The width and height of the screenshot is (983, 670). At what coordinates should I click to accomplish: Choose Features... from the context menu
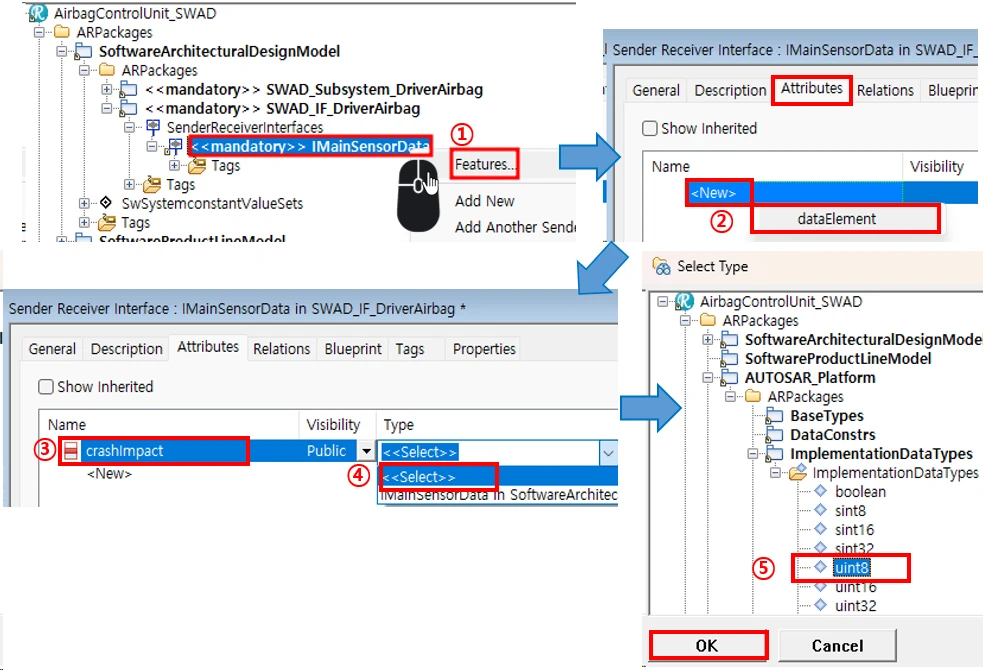click(484, 165)
